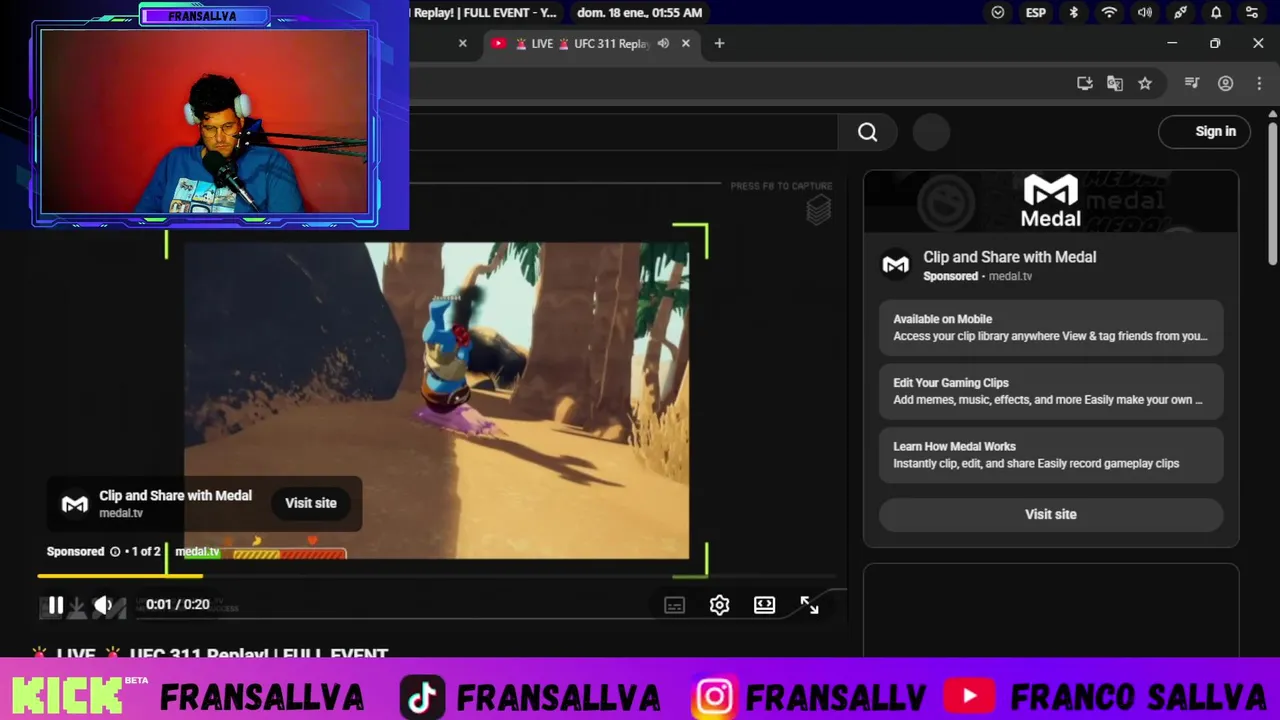Visit site from the overlay ad card
Viewport: 1280px width, 720px height.
click(311, 503)
